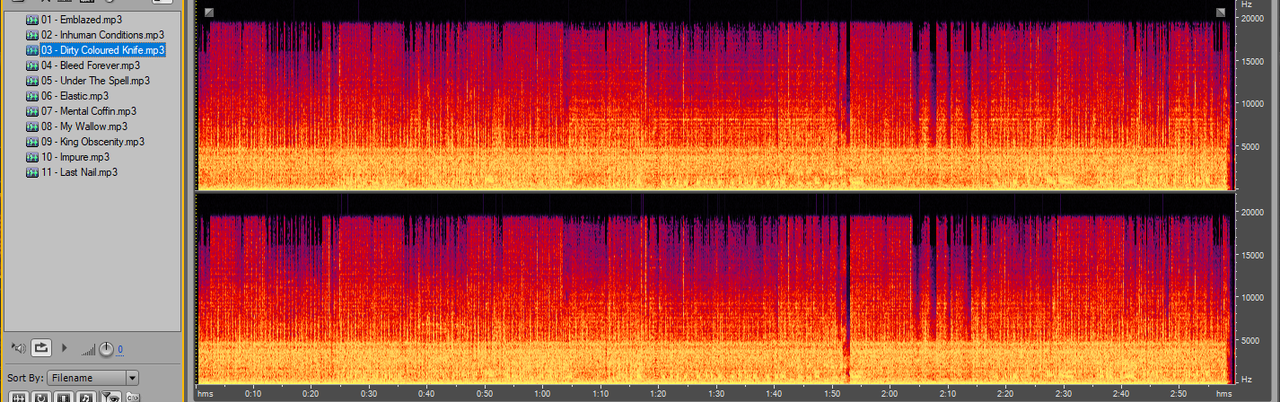Click the 2:50 mark on the timeline
The width and height of the screenshot is (1280, 402).
click(1178, 393)
